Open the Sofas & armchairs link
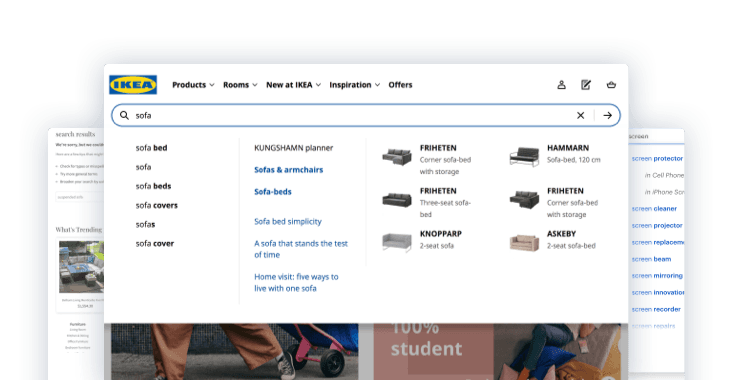Screen dimensions: 732x380 289,170
